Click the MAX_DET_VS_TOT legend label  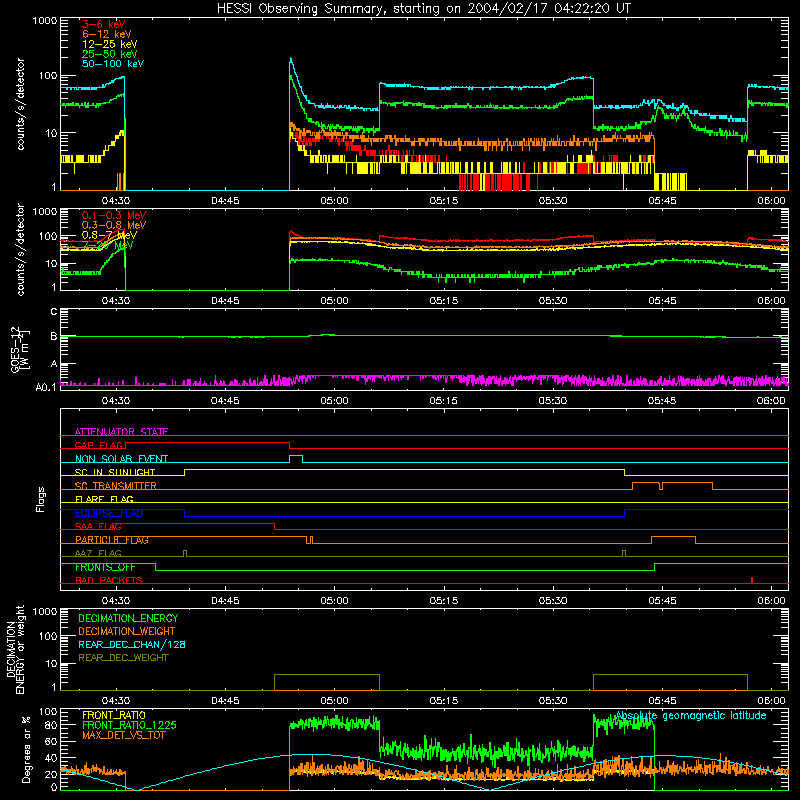123,735
